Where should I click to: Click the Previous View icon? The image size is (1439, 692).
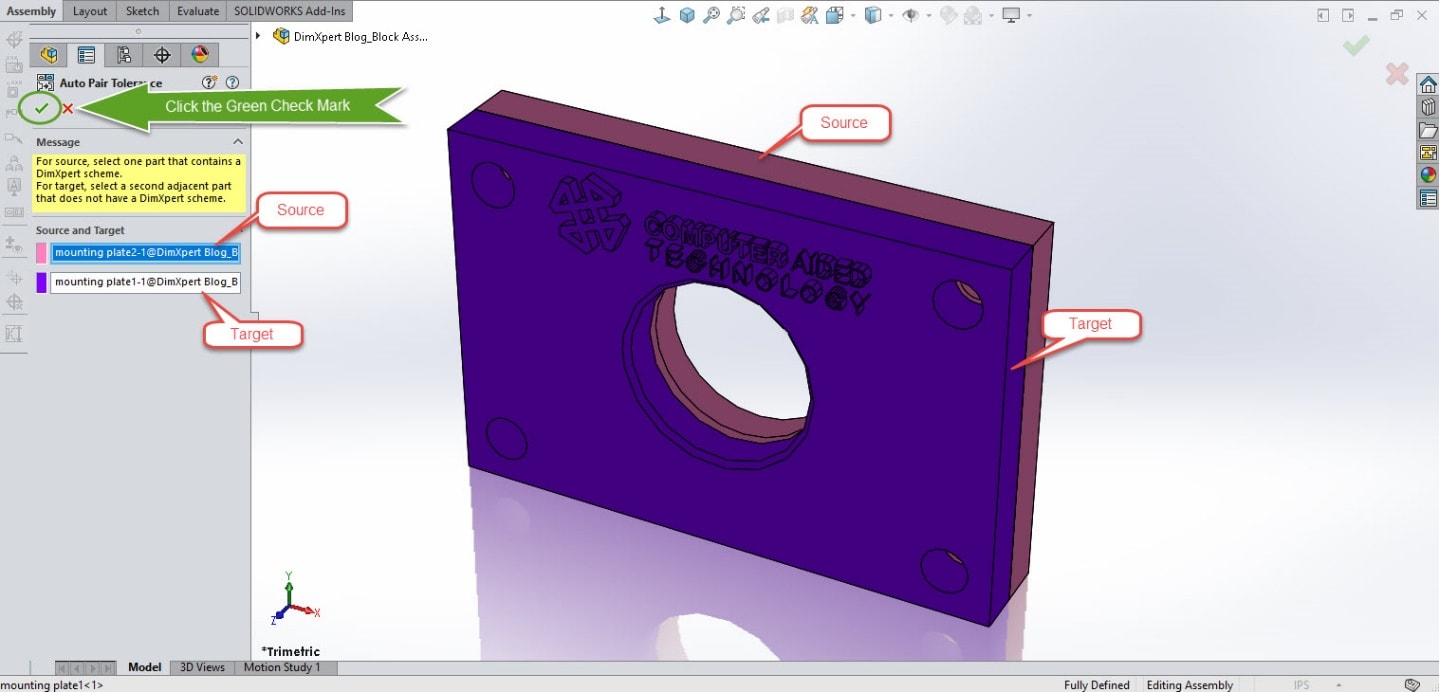761,15
